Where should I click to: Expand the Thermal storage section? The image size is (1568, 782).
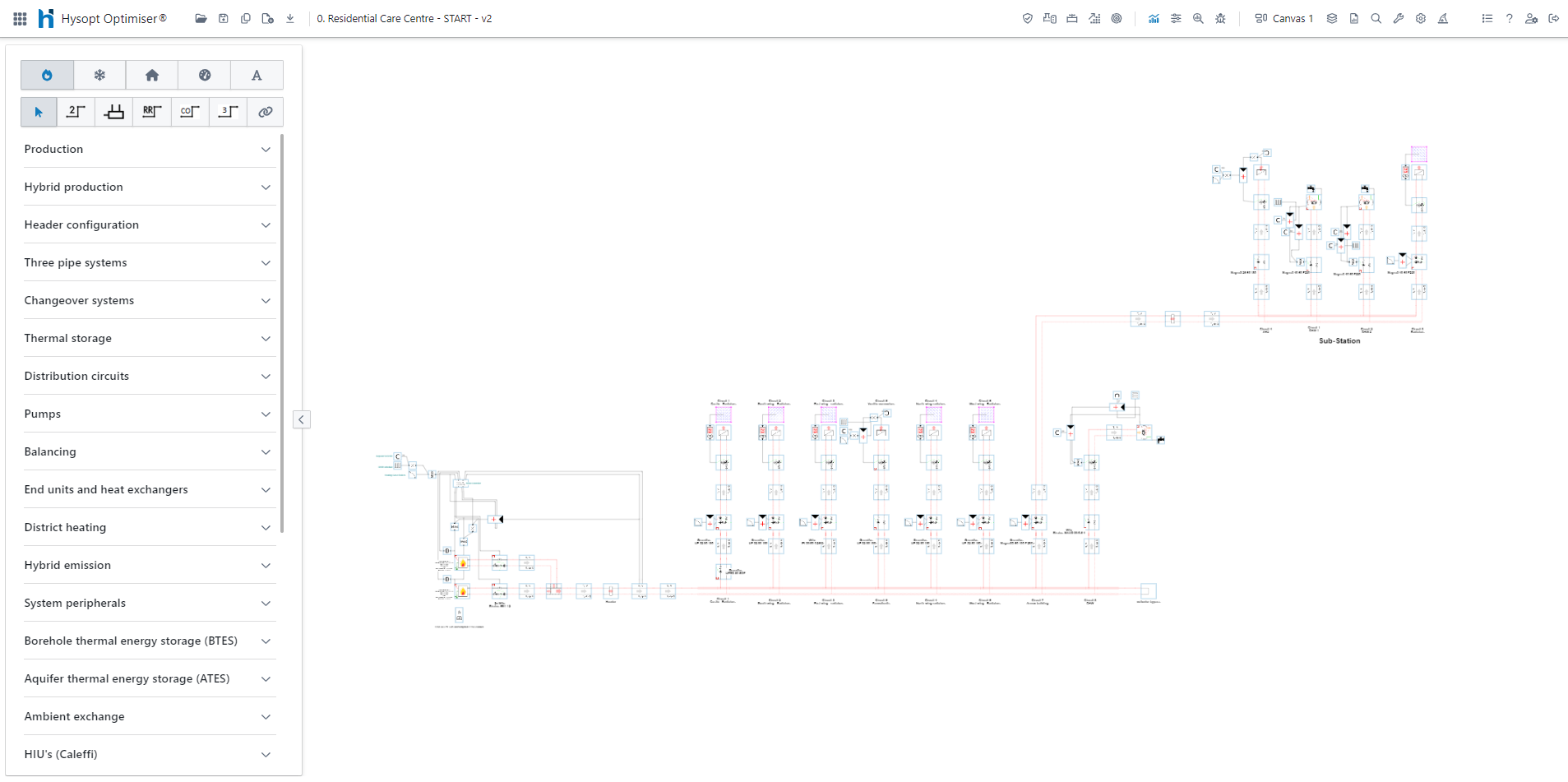click(x=148, y=338)
